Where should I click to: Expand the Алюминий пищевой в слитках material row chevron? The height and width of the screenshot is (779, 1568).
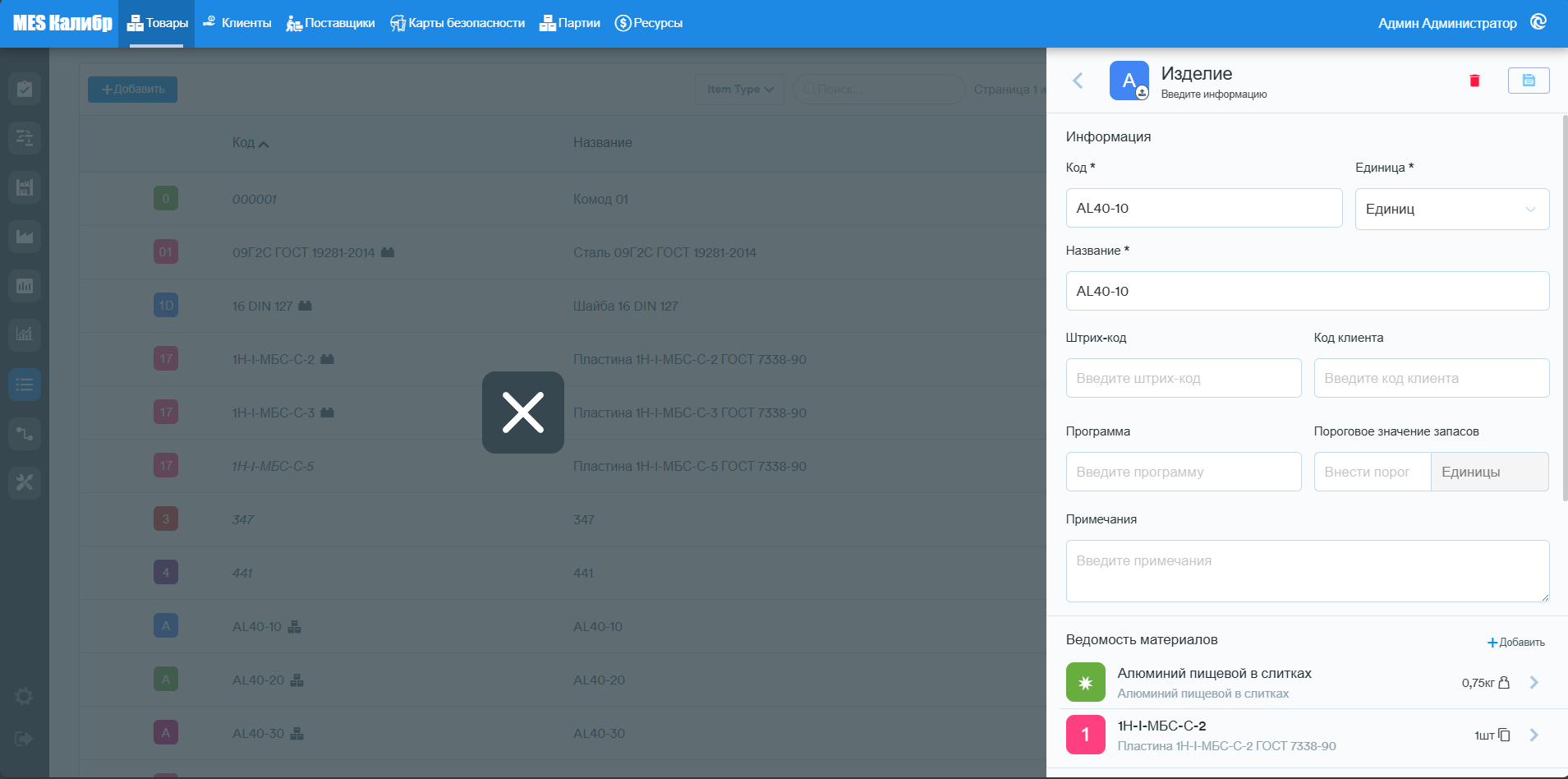click(x=1534, y=682)
